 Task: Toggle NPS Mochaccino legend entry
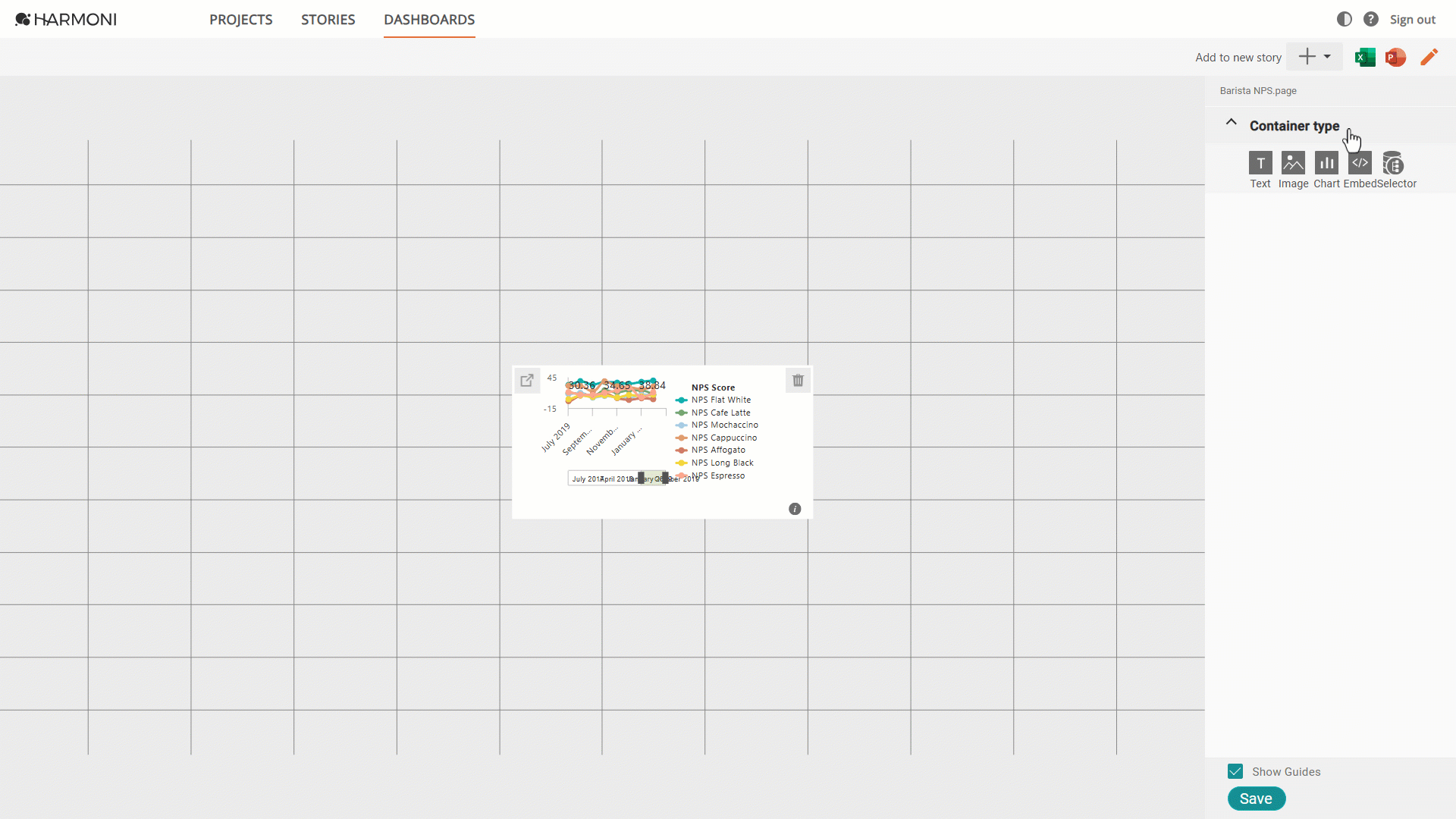[x=717, y=425]
